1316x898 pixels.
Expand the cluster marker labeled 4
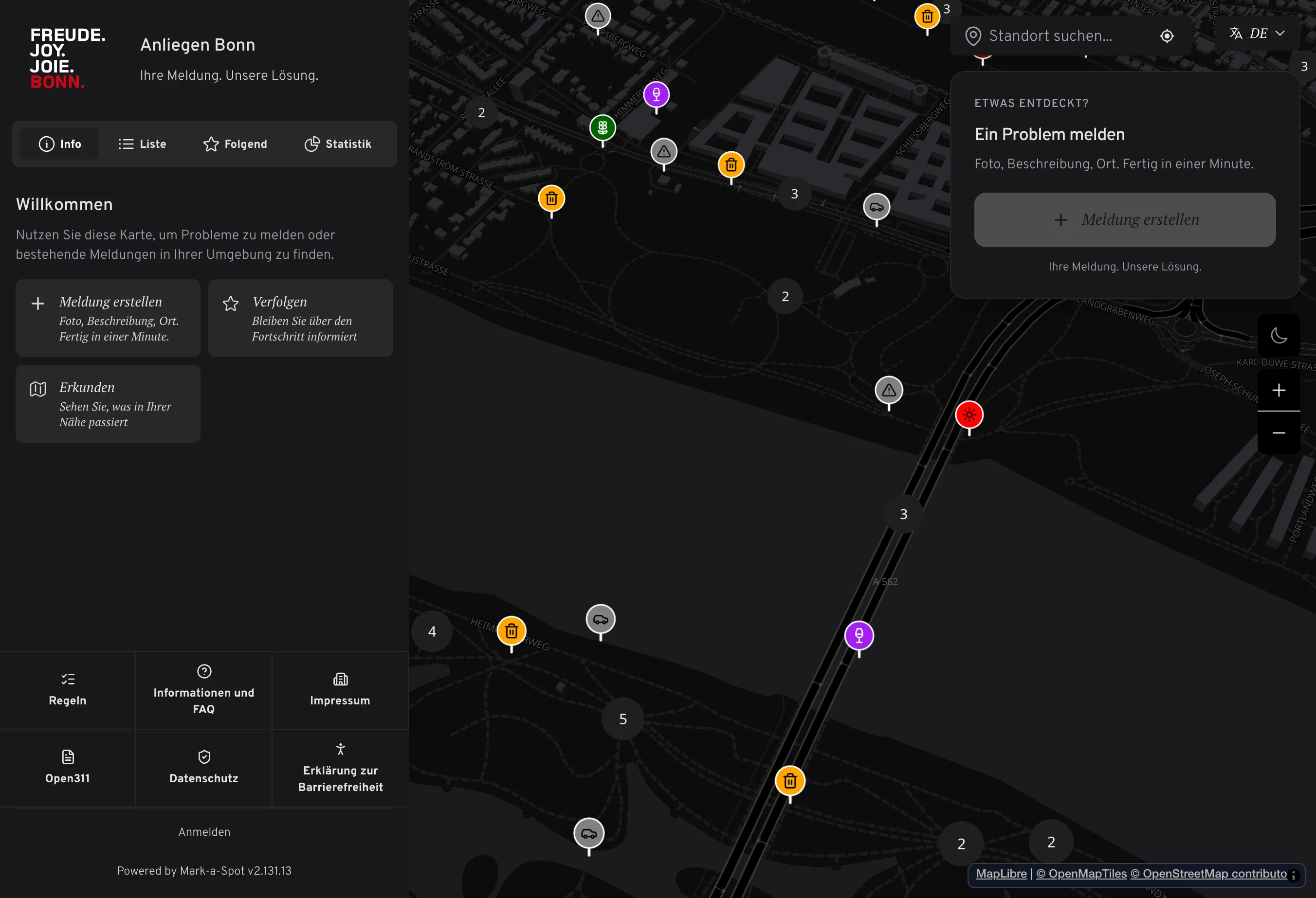(432, 631)
